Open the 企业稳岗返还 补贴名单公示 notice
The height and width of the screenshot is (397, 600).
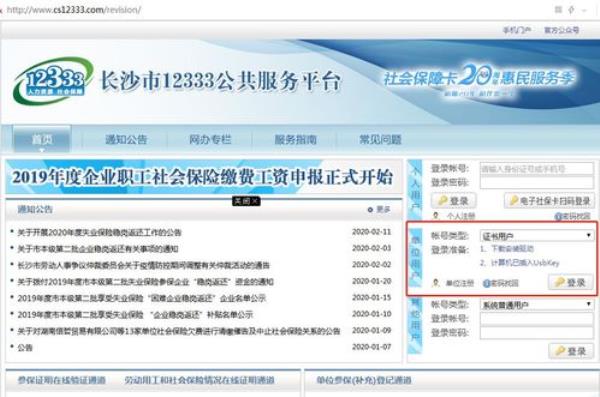(x=135, y=315)
